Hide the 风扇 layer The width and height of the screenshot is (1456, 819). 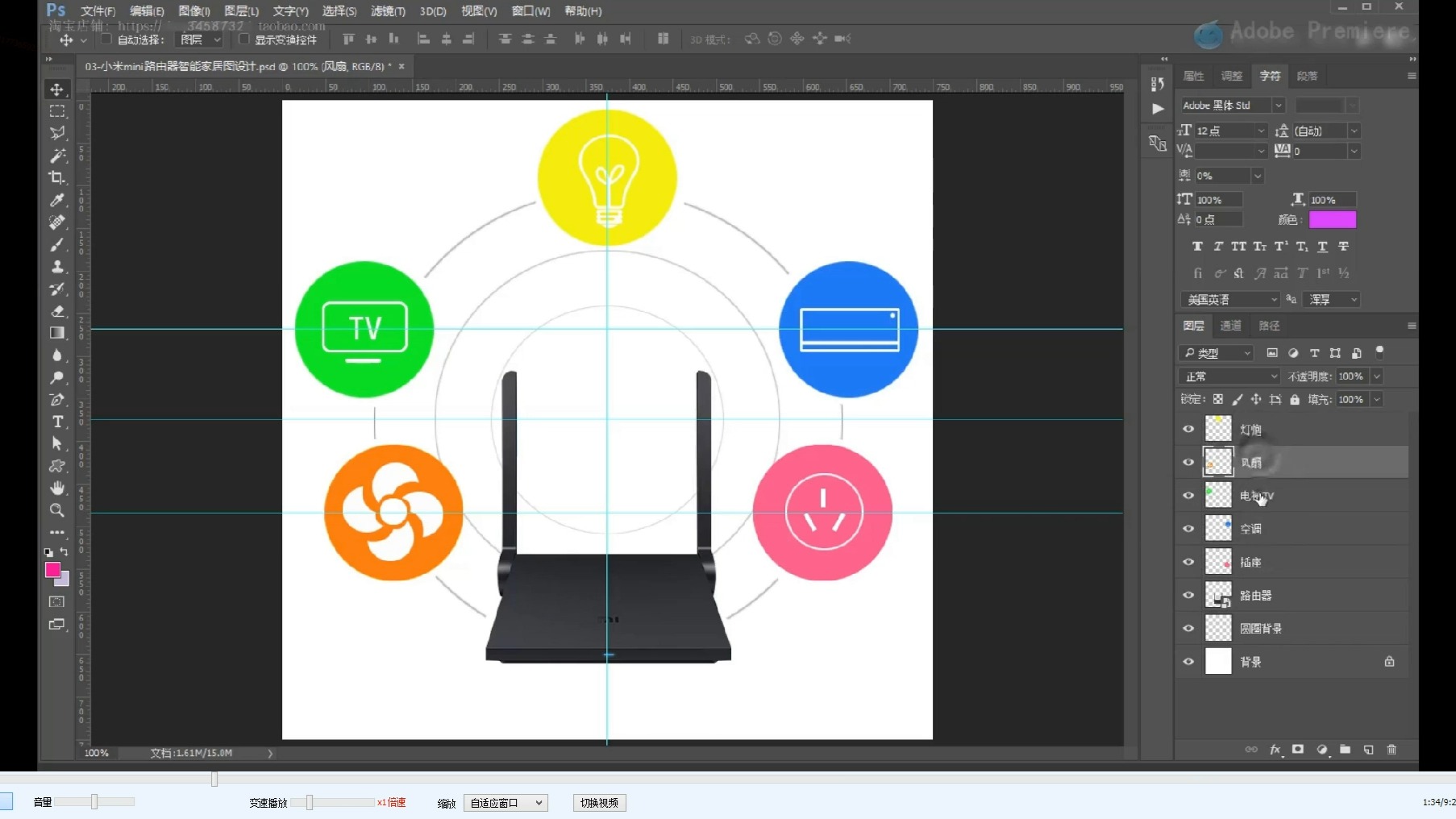tap(1188, 462)
